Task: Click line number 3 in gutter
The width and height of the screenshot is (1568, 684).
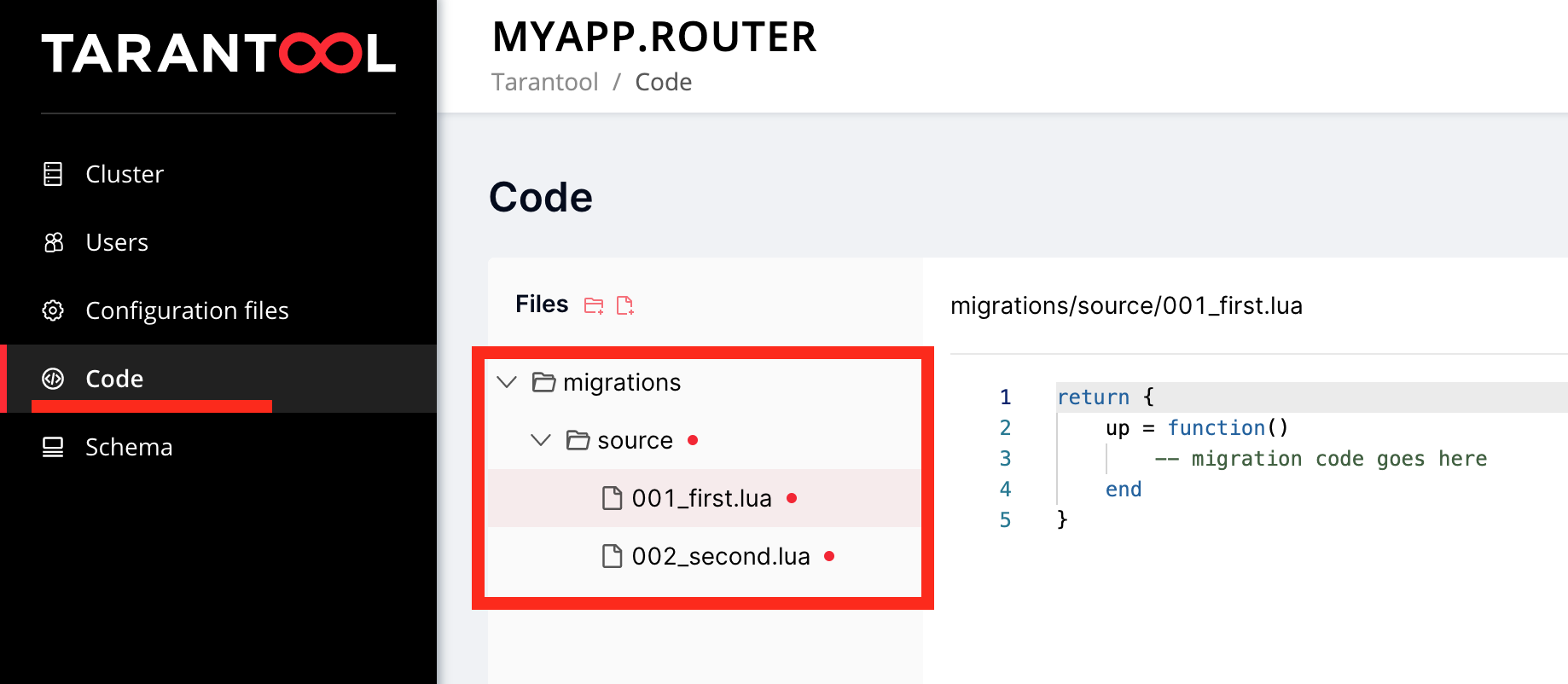Action: 1005,459
